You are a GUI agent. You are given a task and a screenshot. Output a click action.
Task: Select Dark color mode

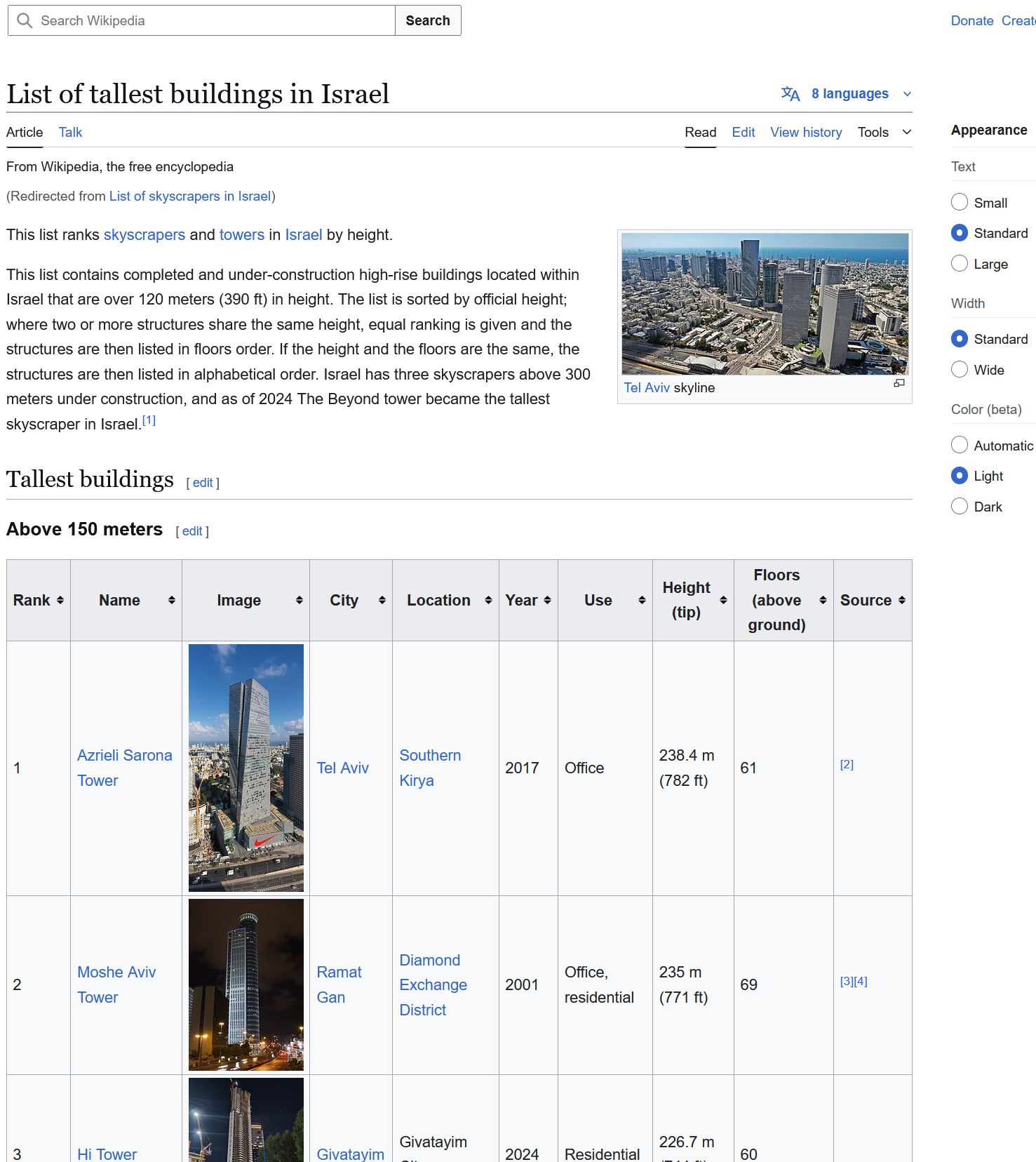(x=960, y=506)
